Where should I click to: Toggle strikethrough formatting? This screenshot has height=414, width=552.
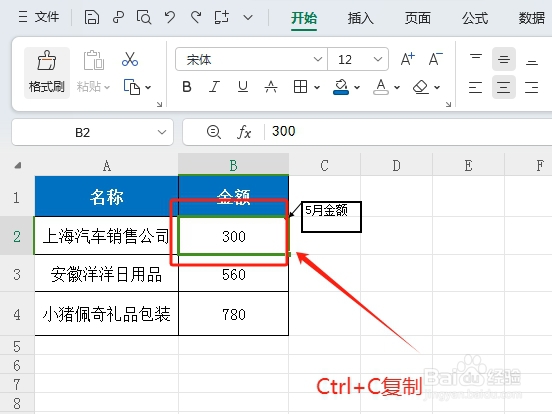271,87
